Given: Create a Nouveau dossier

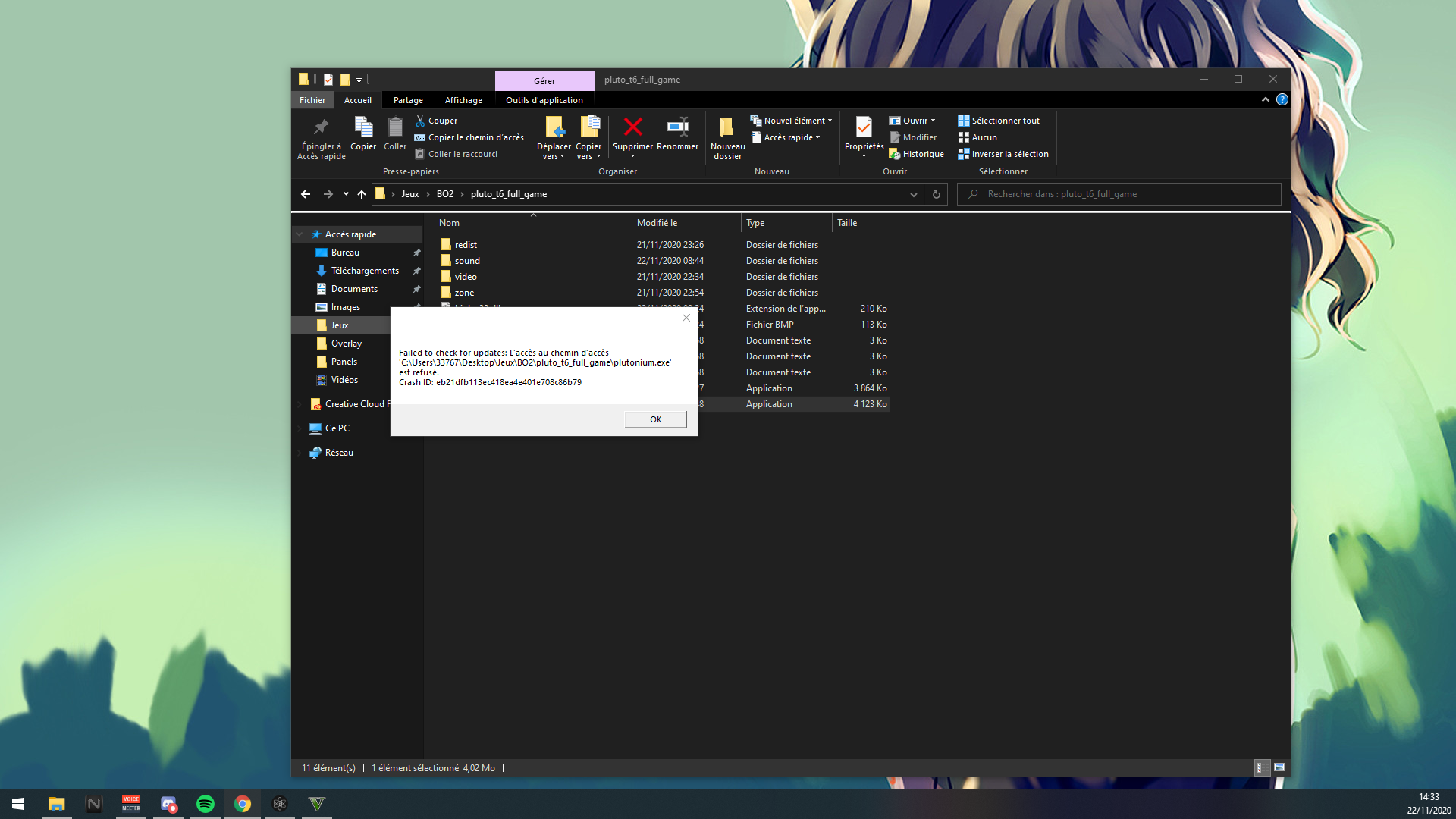Looking at the screenshot, I should pyautogui.click(x=727, y=137).
